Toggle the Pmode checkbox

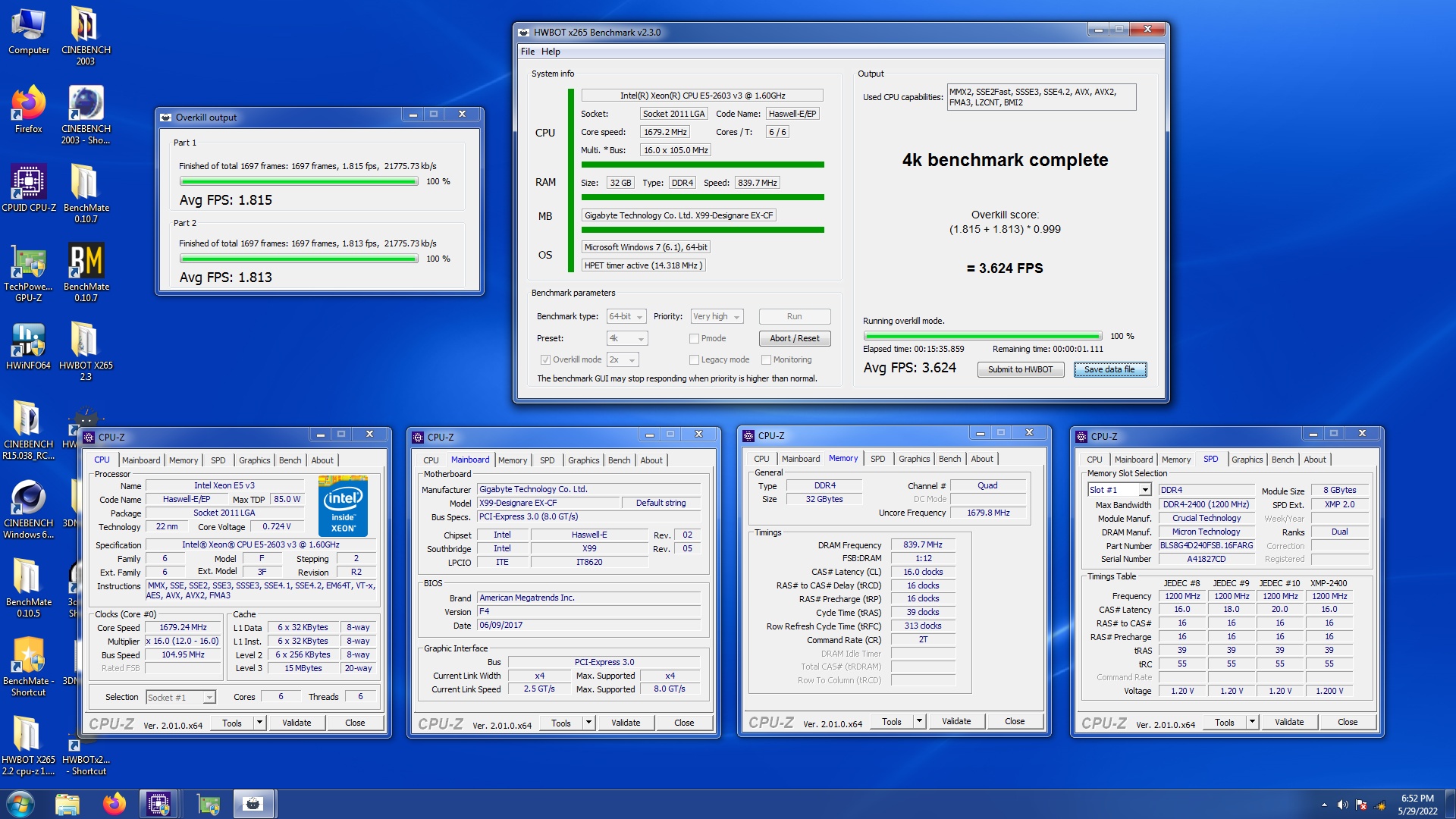[x=693, y=338]
